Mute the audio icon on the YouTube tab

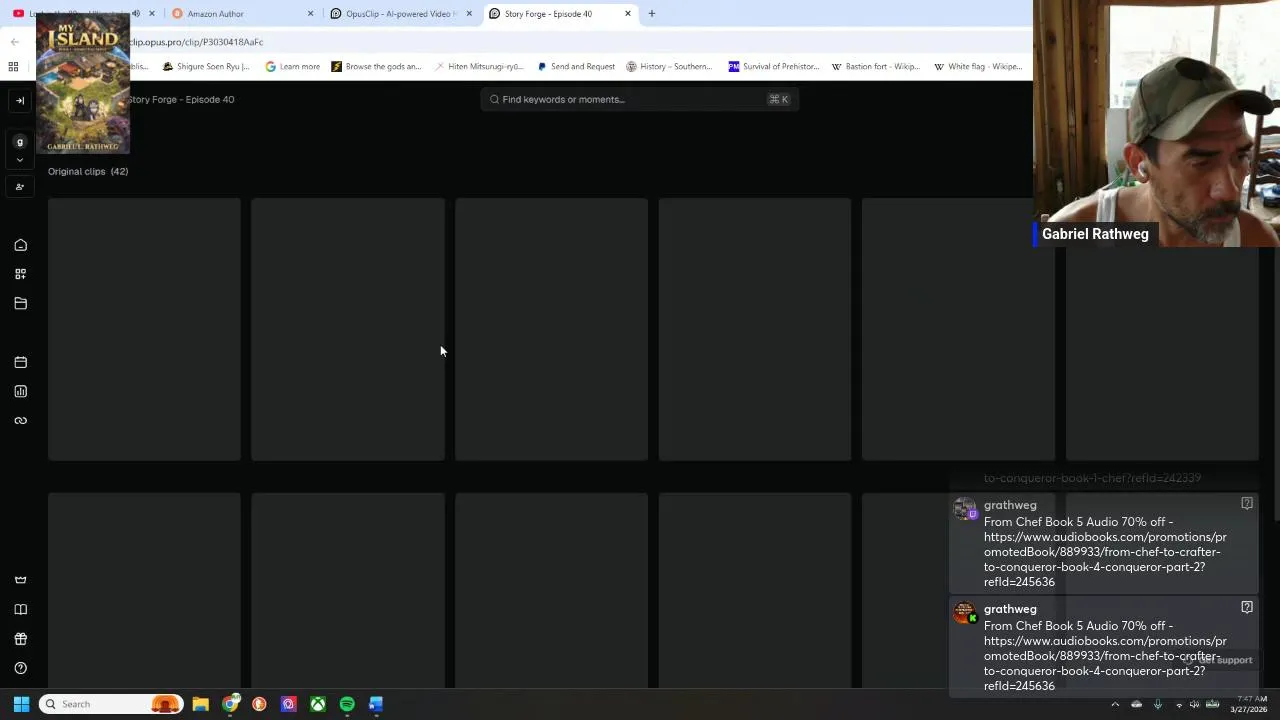(x=136, y=14)
